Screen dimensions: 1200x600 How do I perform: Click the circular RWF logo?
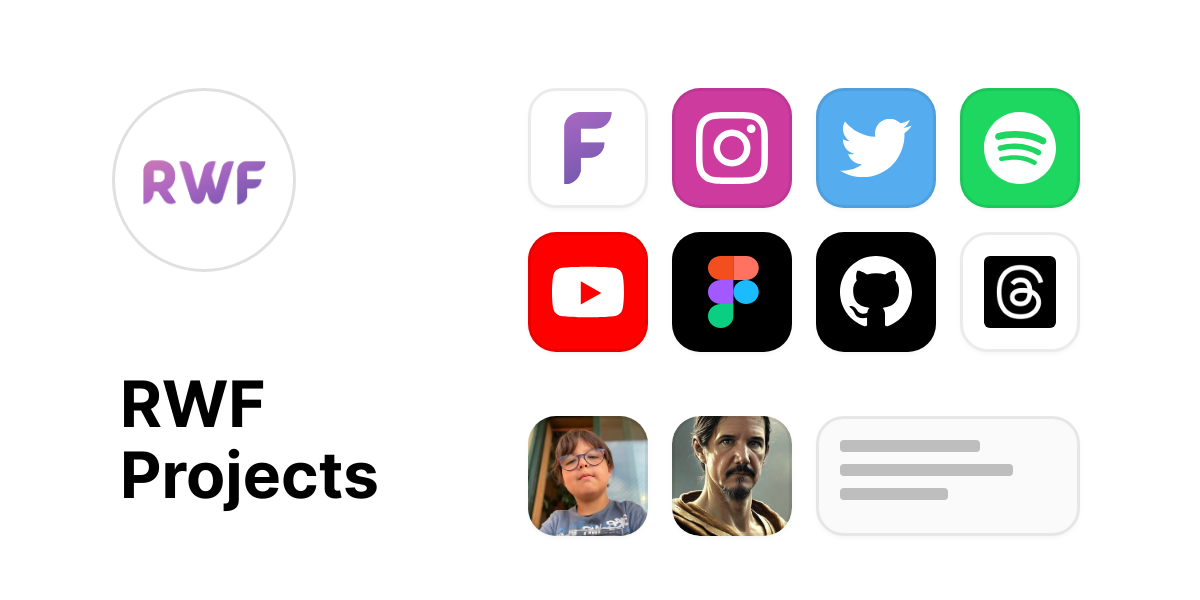coord(204,180)
